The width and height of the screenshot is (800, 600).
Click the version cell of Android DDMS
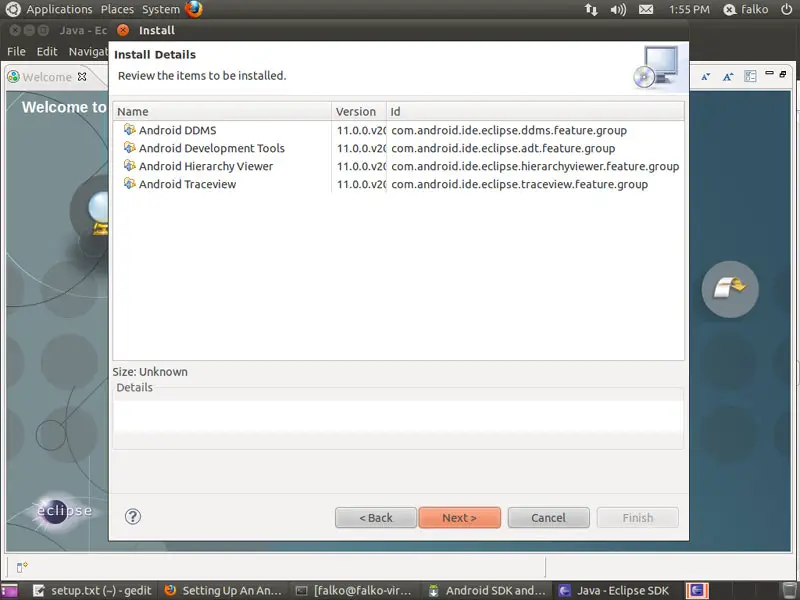click(361, 130)
